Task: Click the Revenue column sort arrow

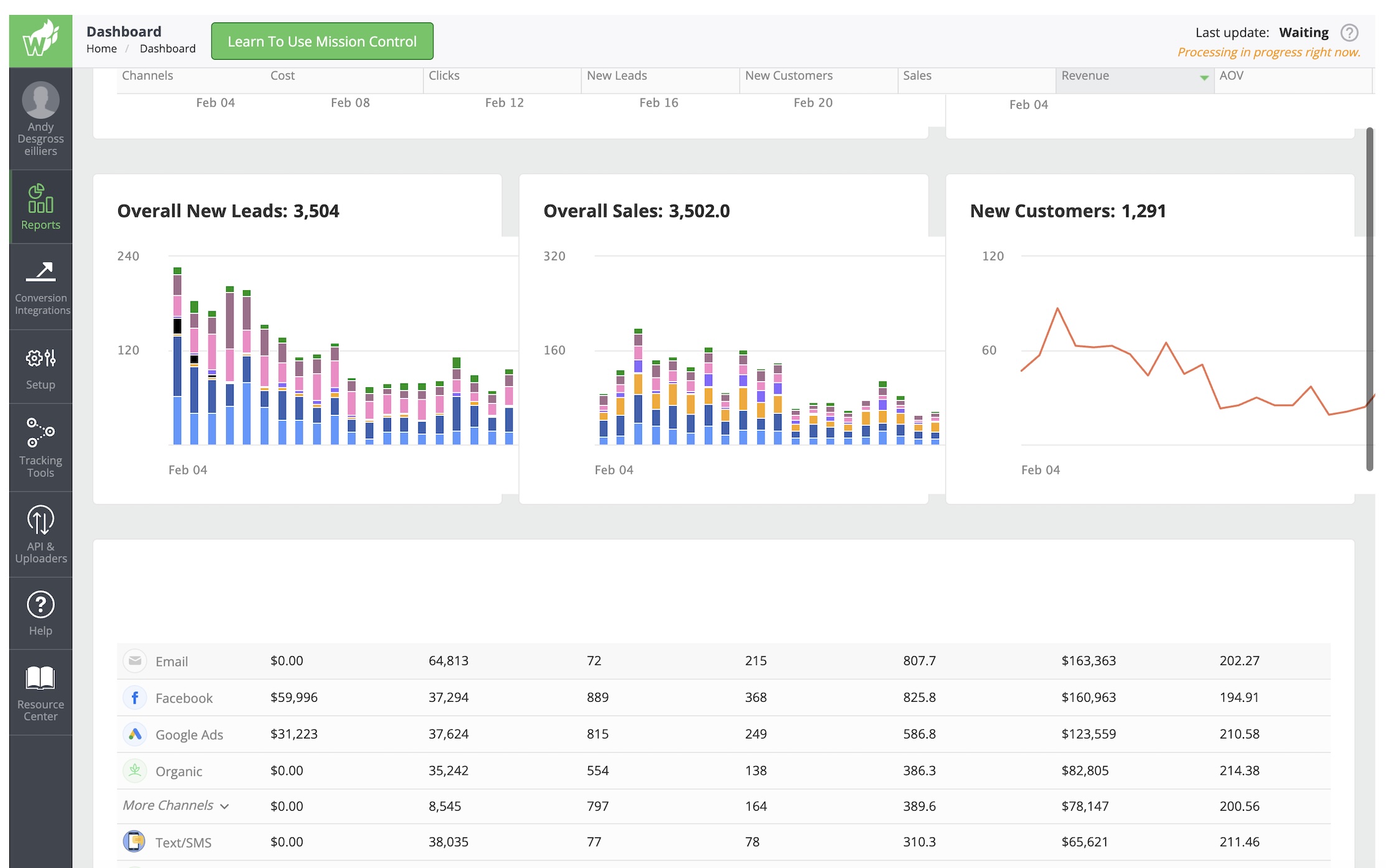Action: [1204, 78]
